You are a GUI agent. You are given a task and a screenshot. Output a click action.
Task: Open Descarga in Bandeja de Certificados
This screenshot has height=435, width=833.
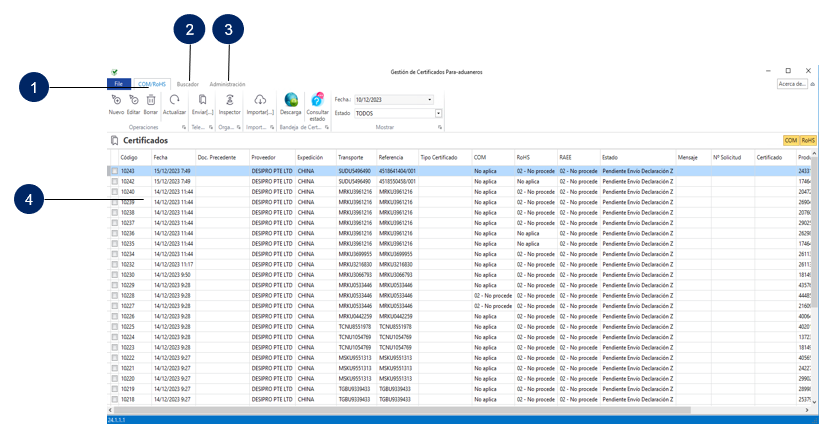coord(291,100)
